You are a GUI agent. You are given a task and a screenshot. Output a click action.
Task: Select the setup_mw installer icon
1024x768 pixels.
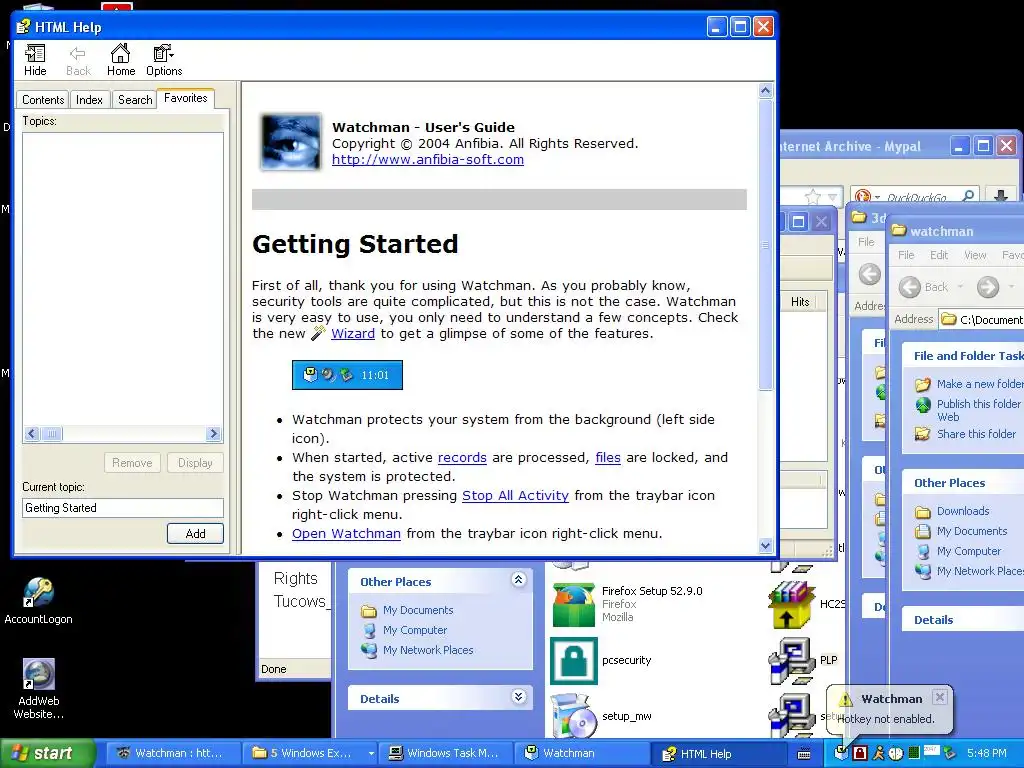point(573,715)
